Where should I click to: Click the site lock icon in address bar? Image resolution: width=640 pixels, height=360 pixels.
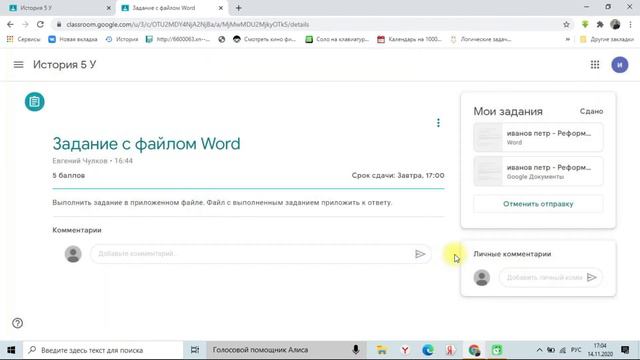(59, 24)
